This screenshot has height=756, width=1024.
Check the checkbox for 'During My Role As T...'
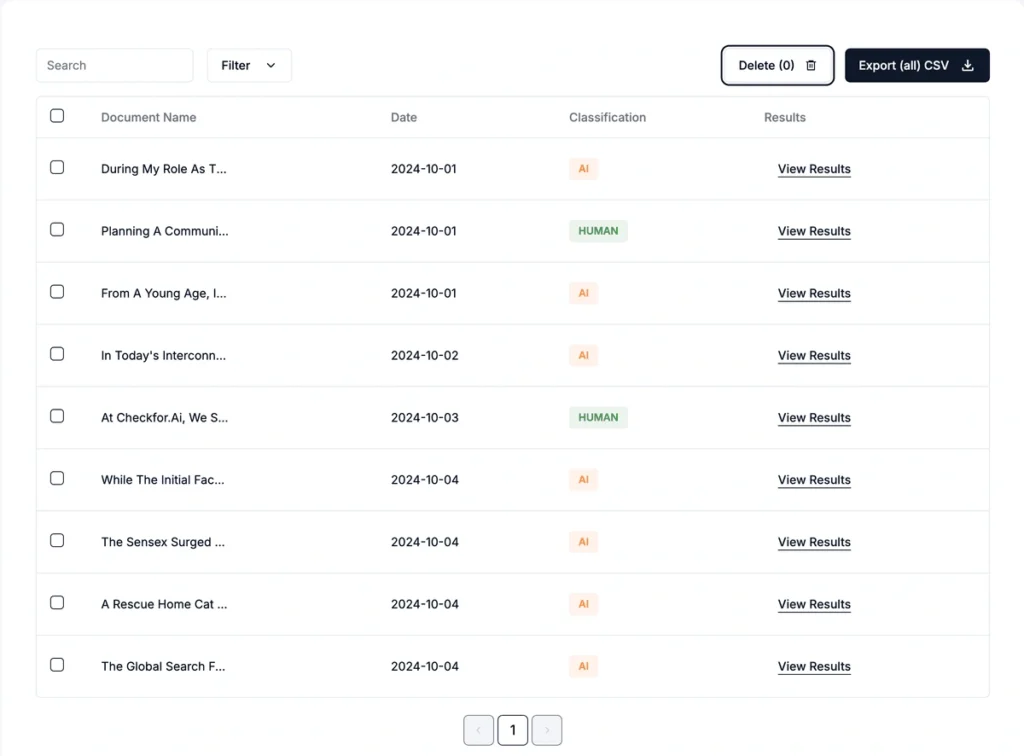(x=57, y=168)
